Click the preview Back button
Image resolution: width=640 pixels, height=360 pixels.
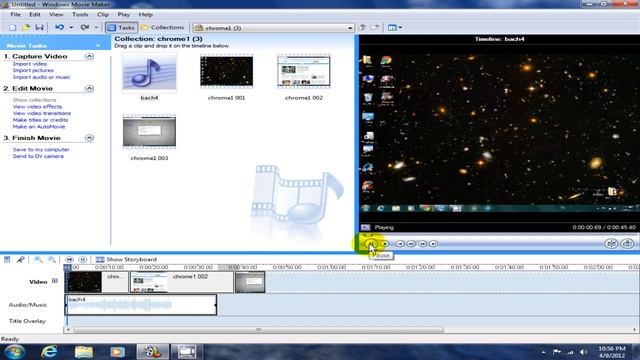tap(400, 244)
